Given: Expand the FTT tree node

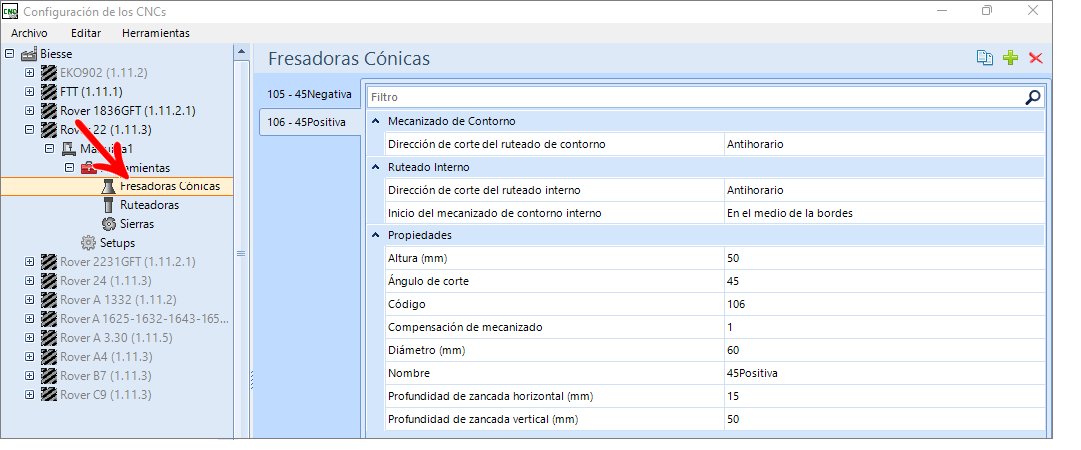Looking at the screenshot, I should coord(29,92).
